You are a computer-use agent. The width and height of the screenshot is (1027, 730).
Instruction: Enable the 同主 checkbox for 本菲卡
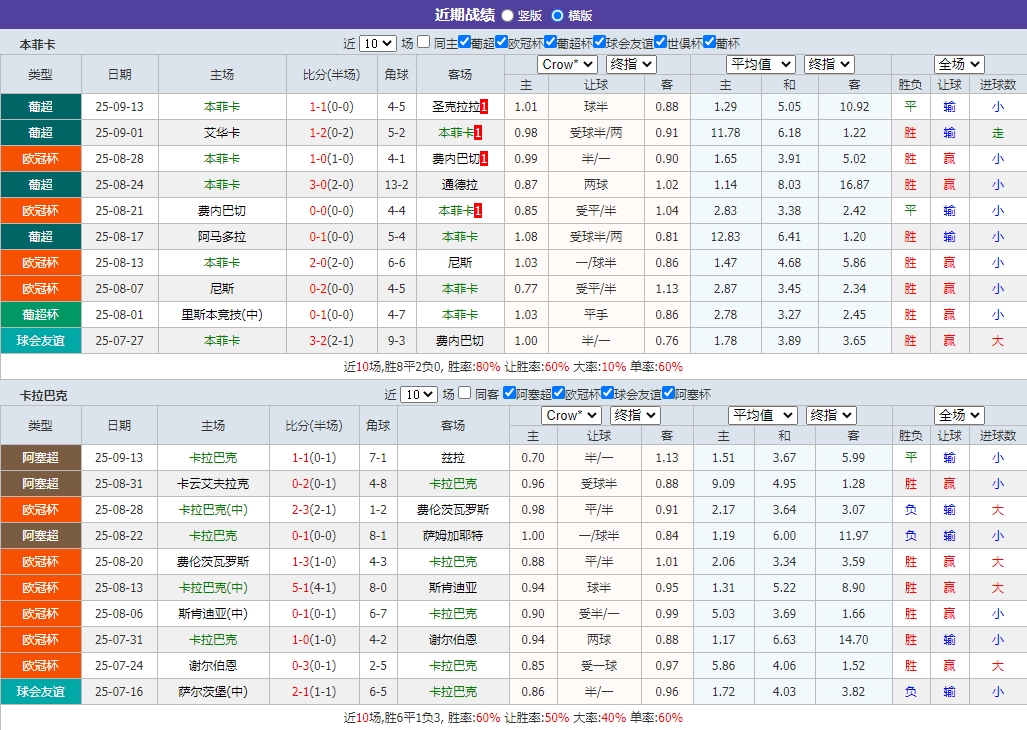tap(421, 42)
